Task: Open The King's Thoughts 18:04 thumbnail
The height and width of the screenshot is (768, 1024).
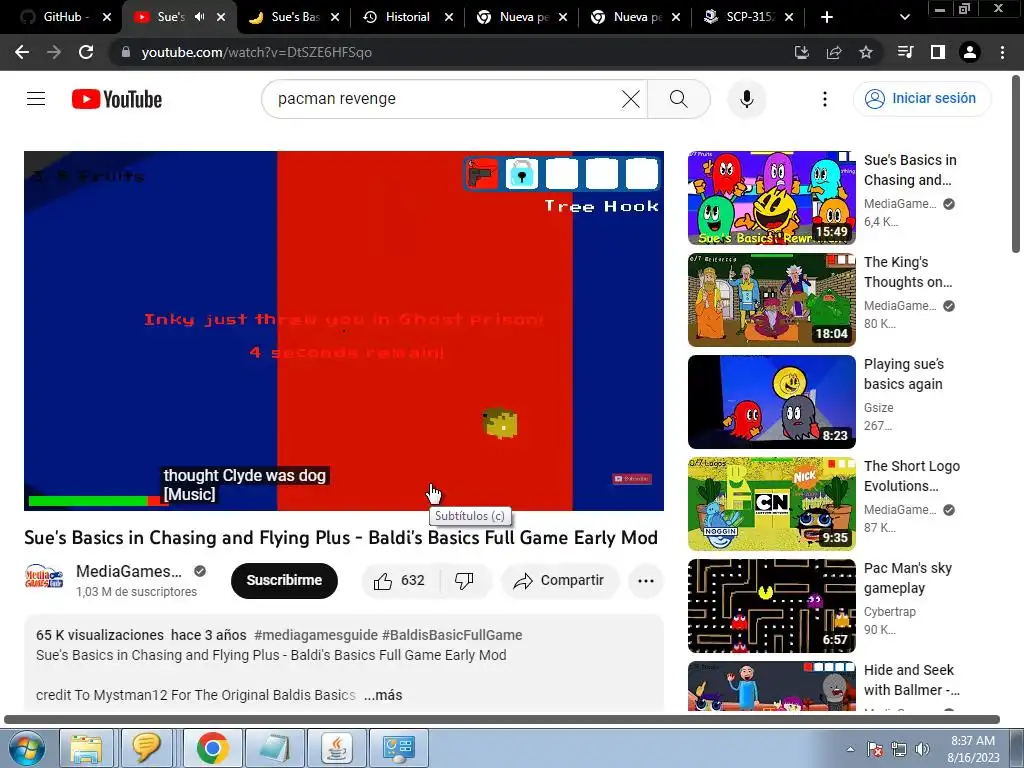Action: pos(771,300)
